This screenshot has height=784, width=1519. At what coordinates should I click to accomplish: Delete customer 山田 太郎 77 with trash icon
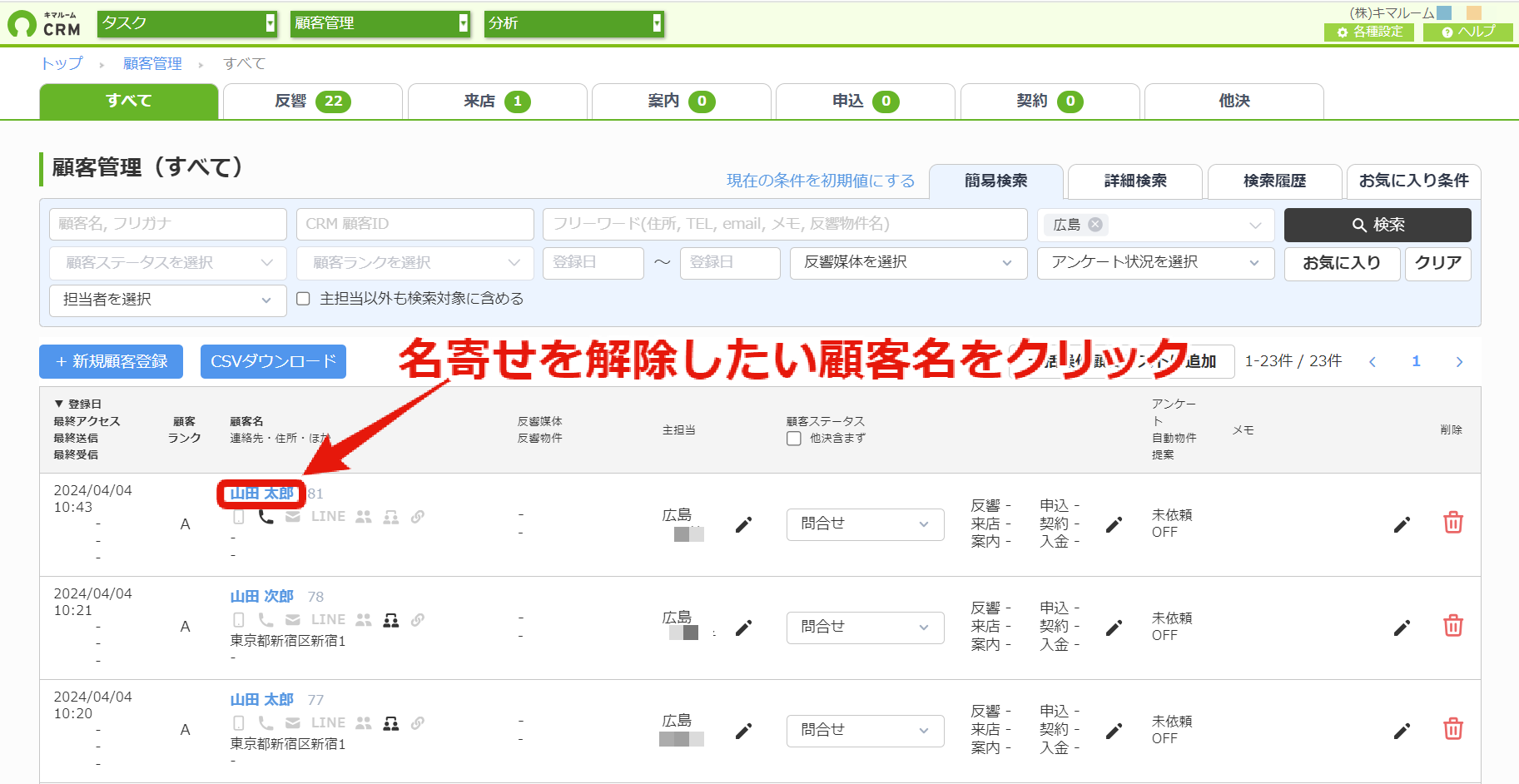click(1453, 729)
